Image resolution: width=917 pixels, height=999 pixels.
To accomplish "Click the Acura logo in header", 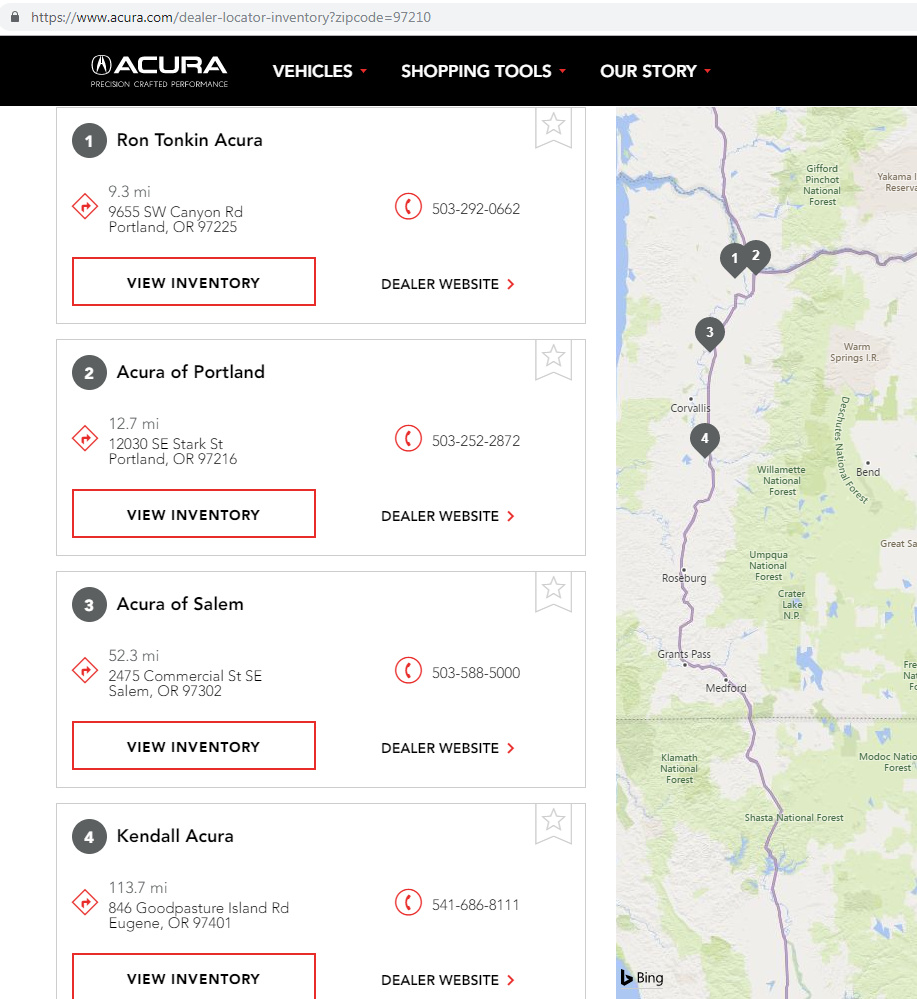I will coord(159,71).
